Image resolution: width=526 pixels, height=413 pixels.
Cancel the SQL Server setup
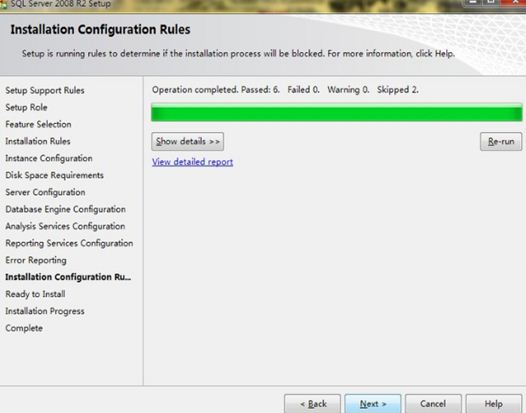click(x=433, y=404)
